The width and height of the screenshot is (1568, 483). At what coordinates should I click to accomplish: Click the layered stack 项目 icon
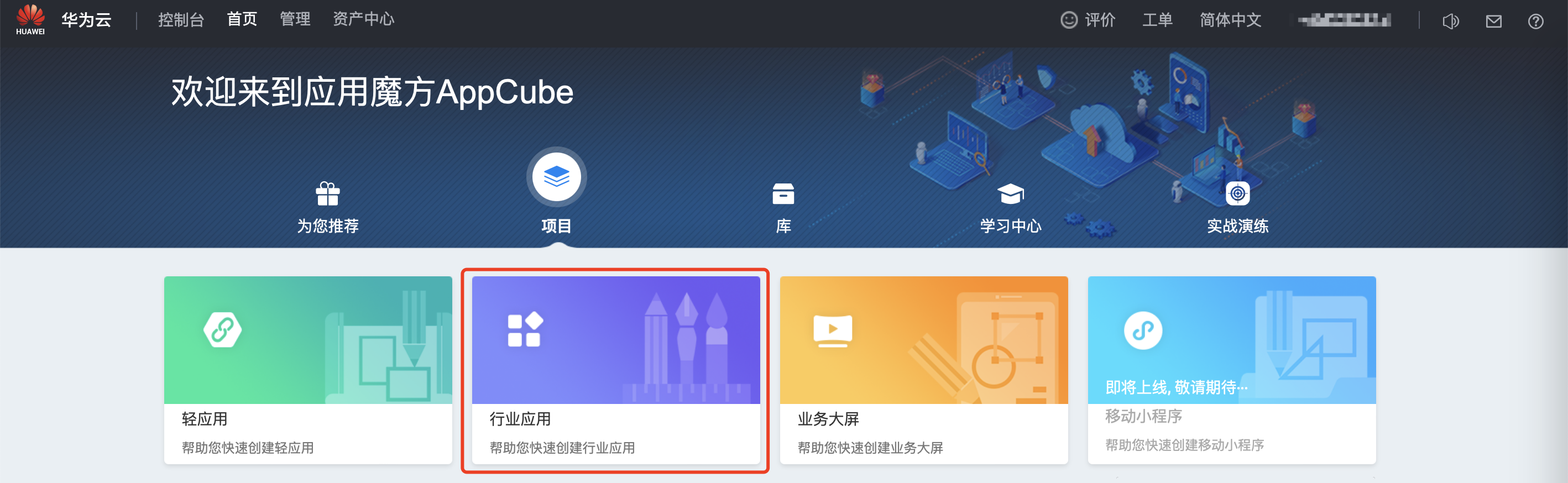(556, 177)
